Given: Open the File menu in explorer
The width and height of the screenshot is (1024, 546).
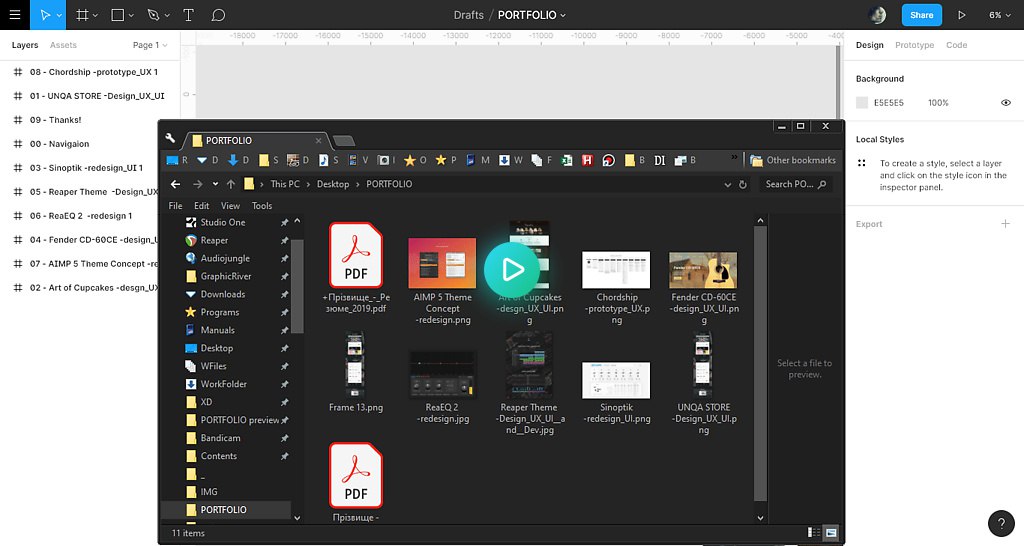Looking at the screenshot, I should (175, 206).
